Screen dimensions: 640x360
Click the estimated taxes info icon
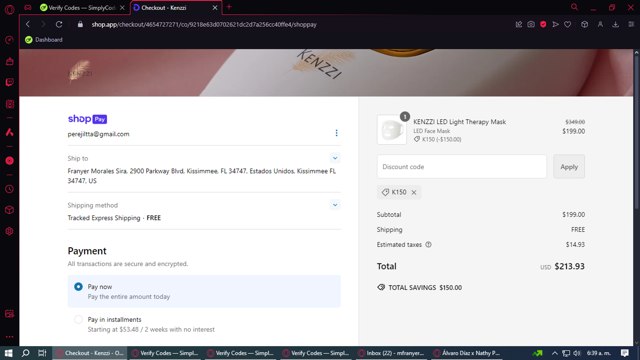point(428,244)
